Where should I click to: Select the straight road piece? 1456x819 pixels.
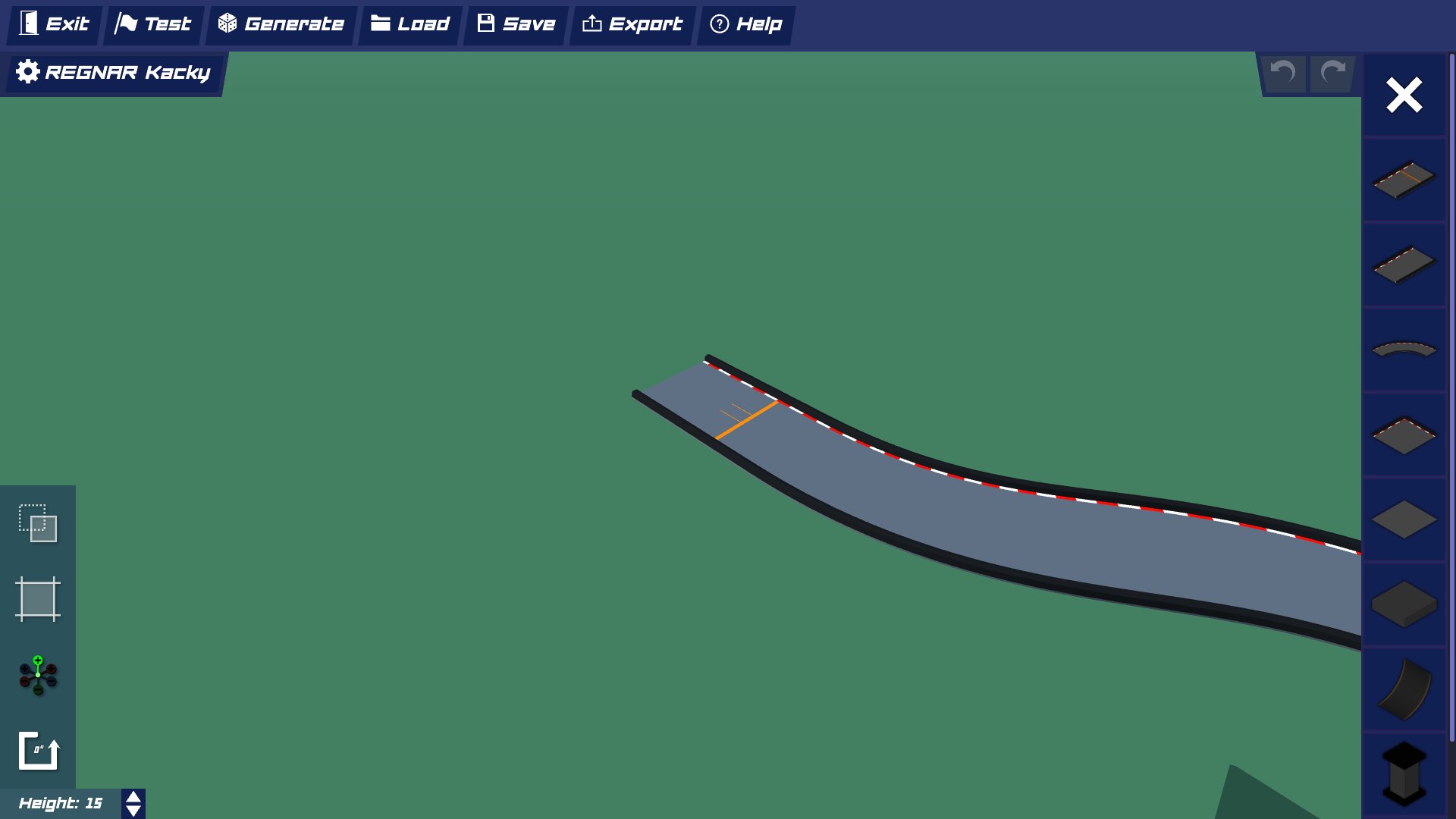click(1404, 265)
